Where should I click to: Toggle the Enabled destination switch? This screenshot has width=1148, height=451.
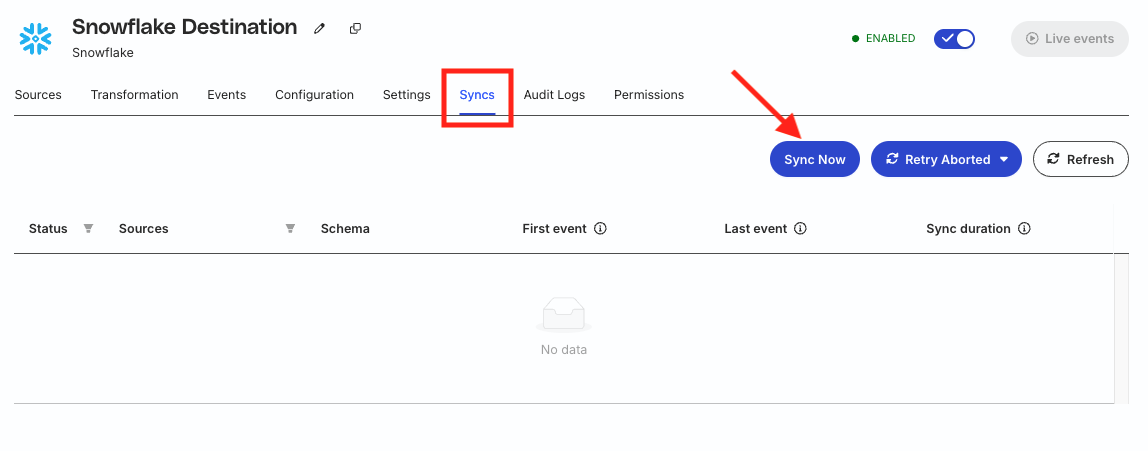coord(954,39)
